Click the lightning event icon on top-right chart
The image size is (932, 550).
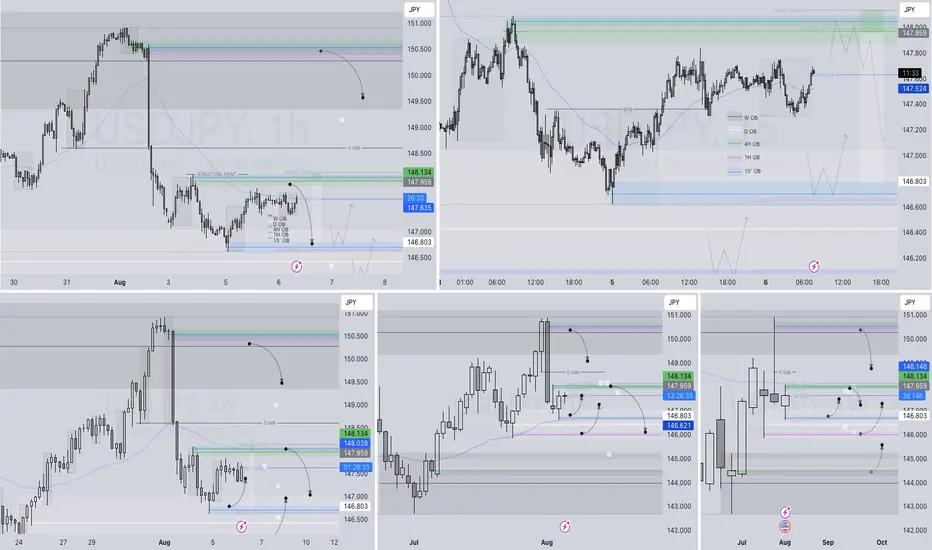[x=814, y=266]
